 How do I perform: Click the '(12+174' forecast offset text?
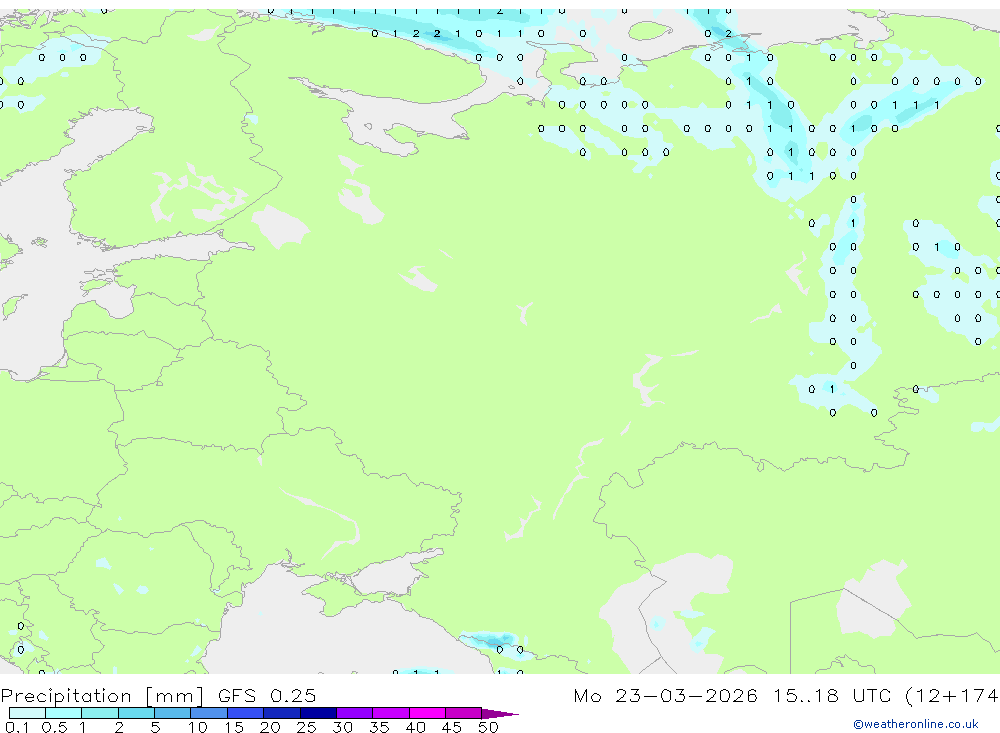[x=952, y=695]
